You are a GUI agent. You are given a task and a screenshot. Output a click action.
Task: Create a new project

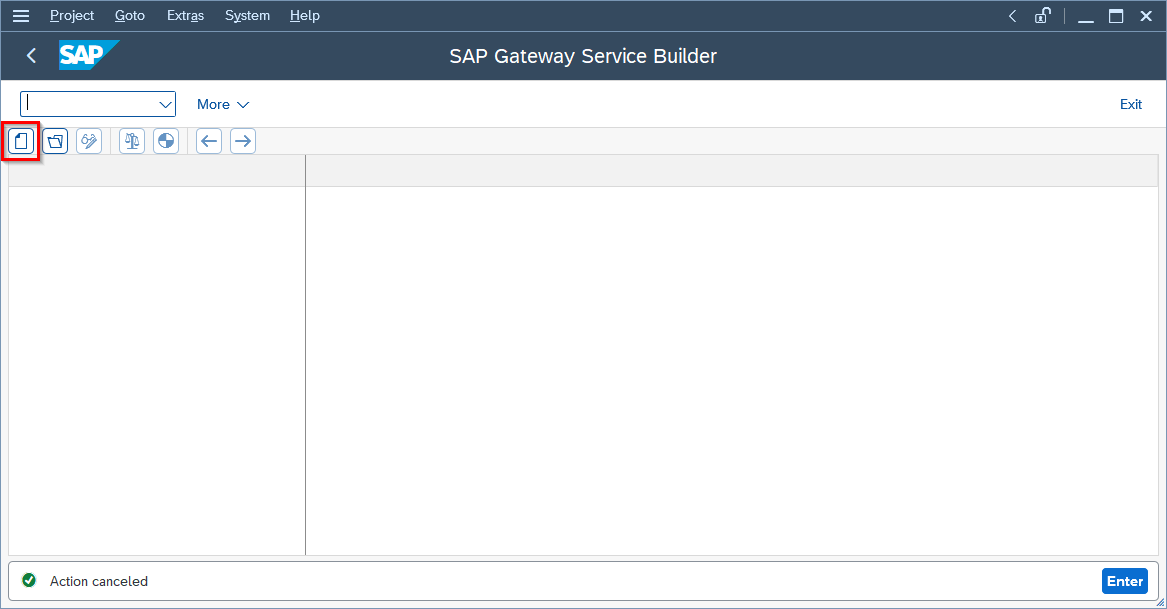[x=21, y=140]
